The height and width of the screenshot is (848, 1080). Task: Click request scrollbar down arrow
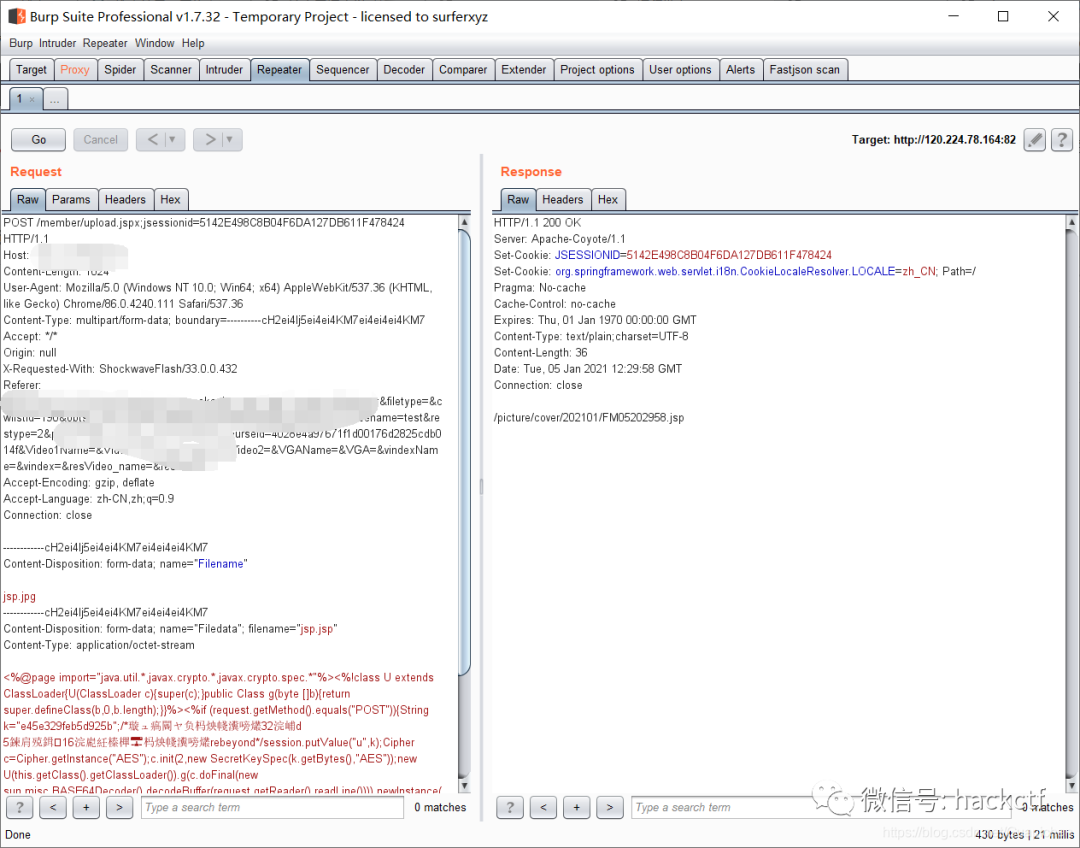(x=464, y=785)
